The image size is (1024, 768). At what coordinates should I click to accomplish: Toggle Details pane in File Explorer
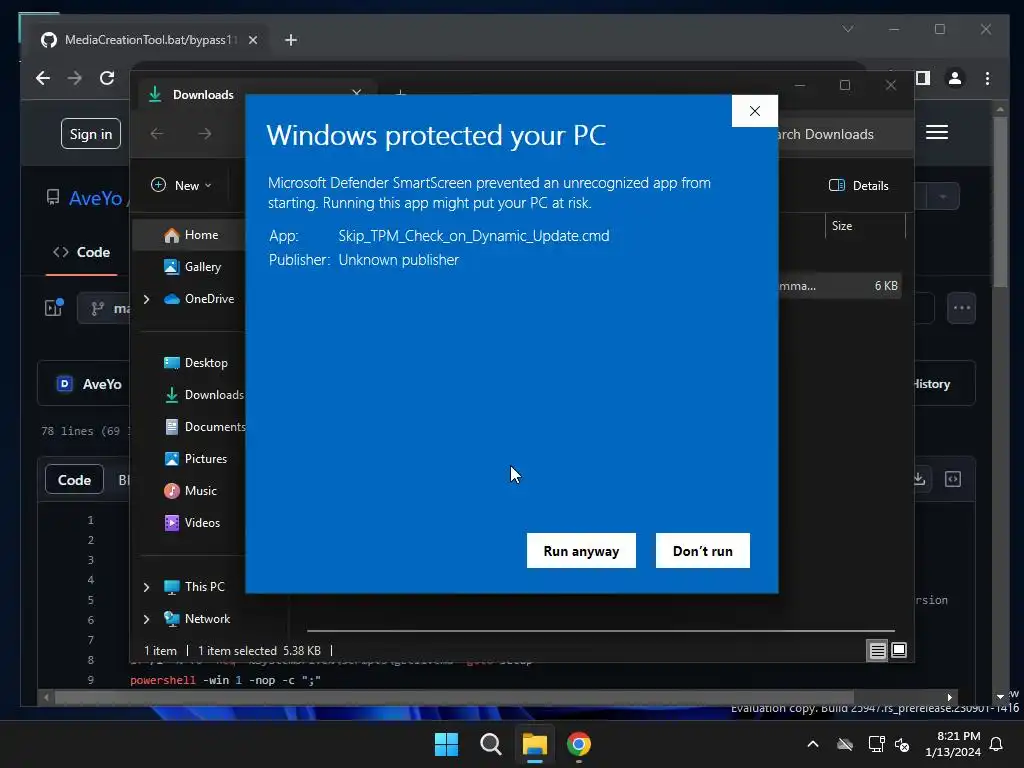(859, 185)
